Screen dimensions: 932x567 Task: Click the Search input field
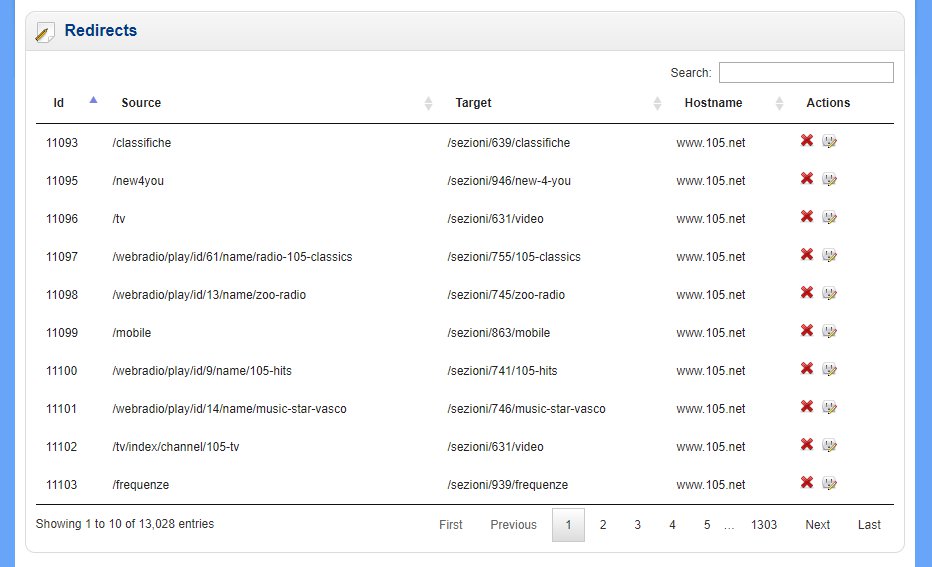805,73
